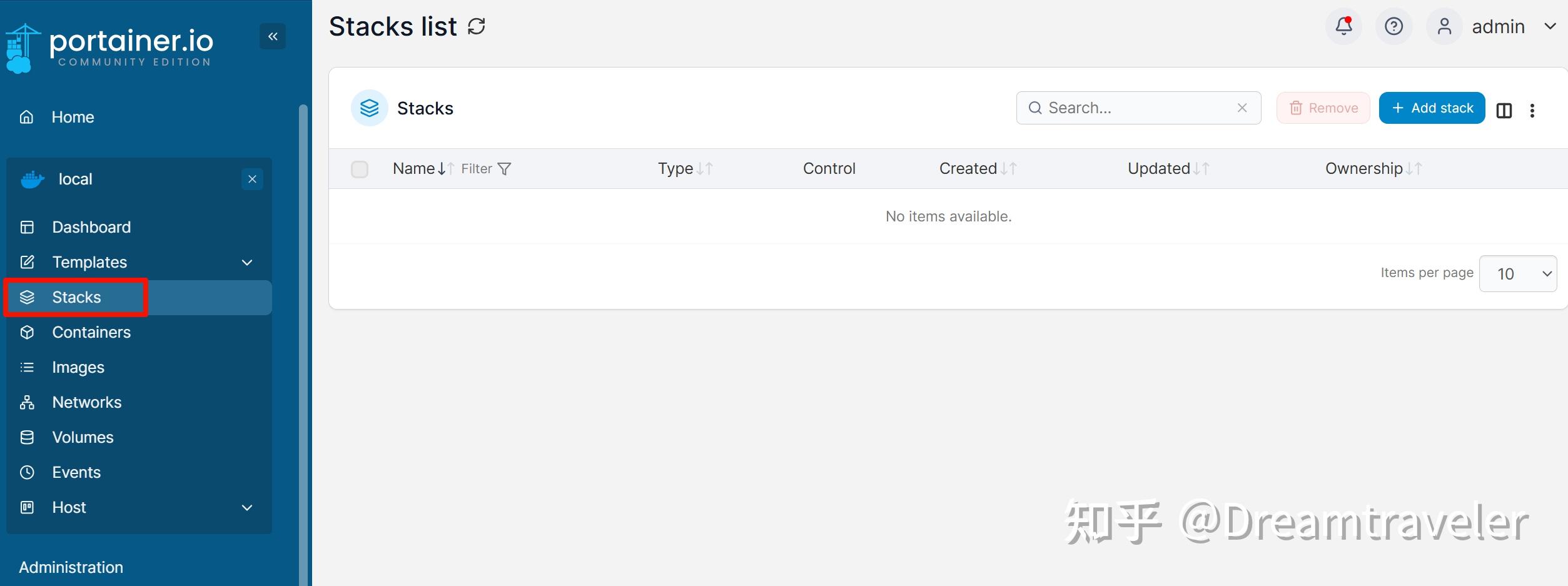The image size is (1568, 586).
Task: Close the local environment with X
Action: [252, 179]
